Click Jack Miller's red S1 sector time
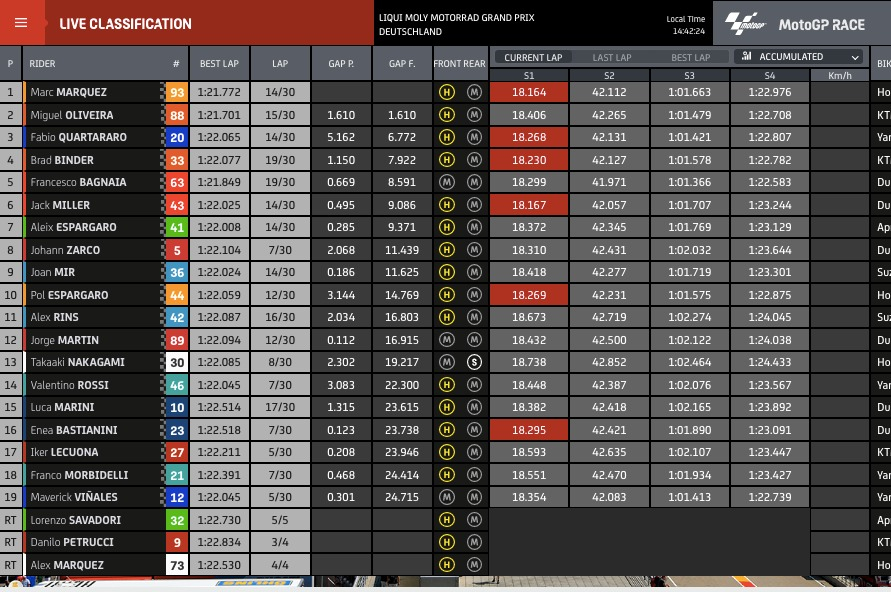The image size is (891, 592). pos(529,205)
